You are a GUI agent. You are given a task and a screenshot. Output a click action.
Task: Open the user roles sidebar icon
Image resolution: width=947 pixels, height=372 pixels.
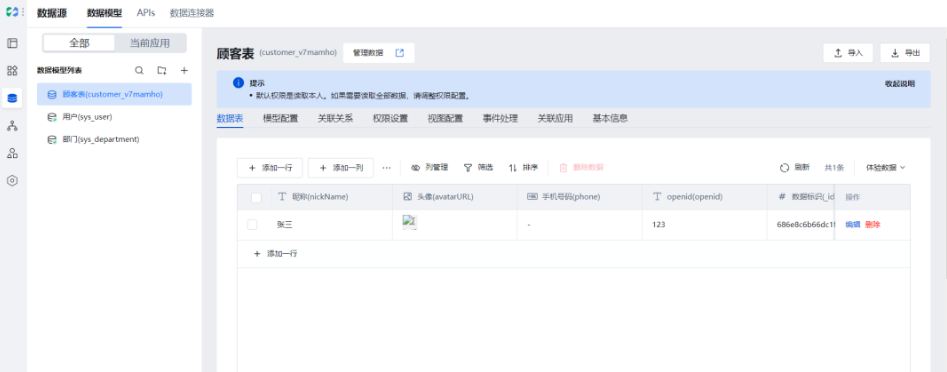[12, 153]
